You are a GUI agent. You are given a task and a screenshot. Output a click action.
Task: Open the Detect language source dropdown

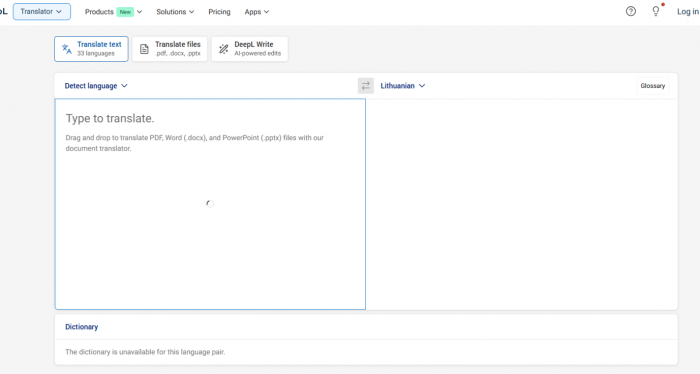pyautogui.click(x=96, y=86)
